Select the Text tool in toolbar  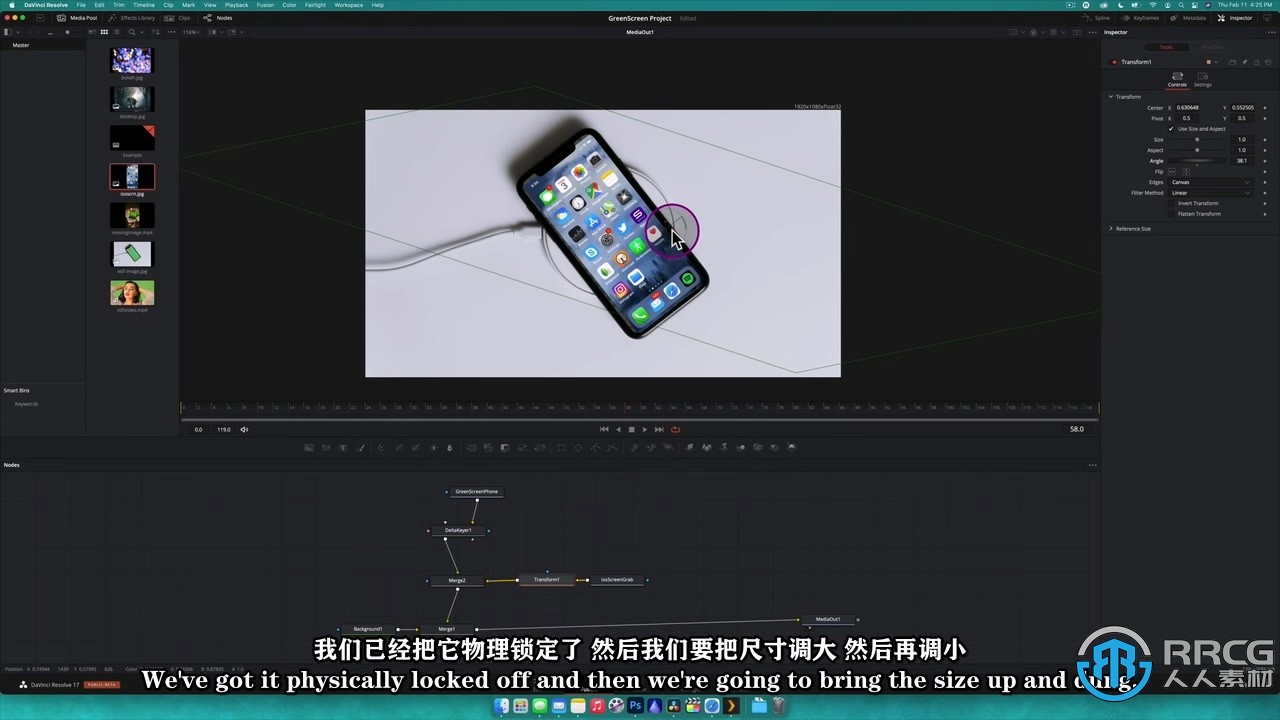[343, 447]
